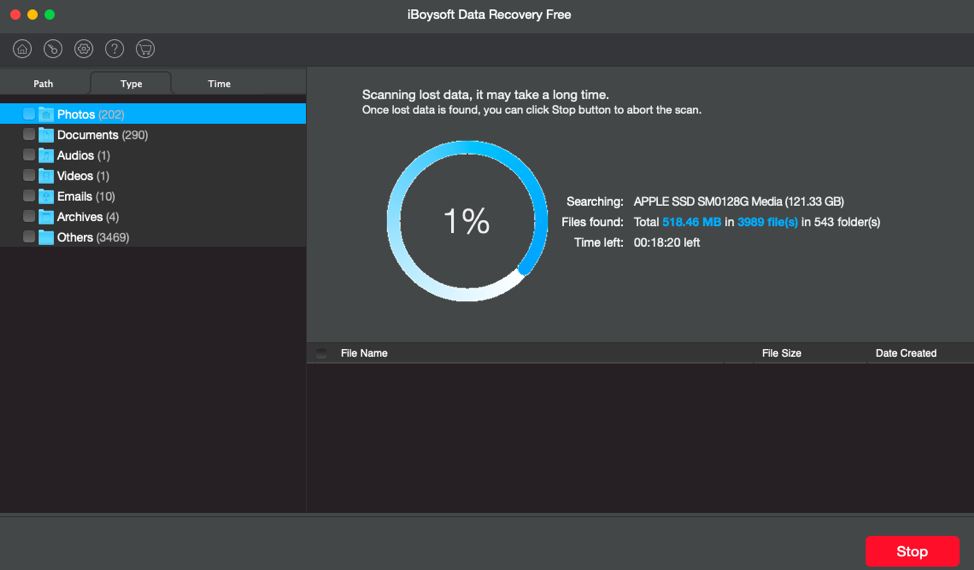Image resolution: width=974 pixels, height=570 pixels.
Task: Check the Photos checkbox
Action: (x=29, y=114)
